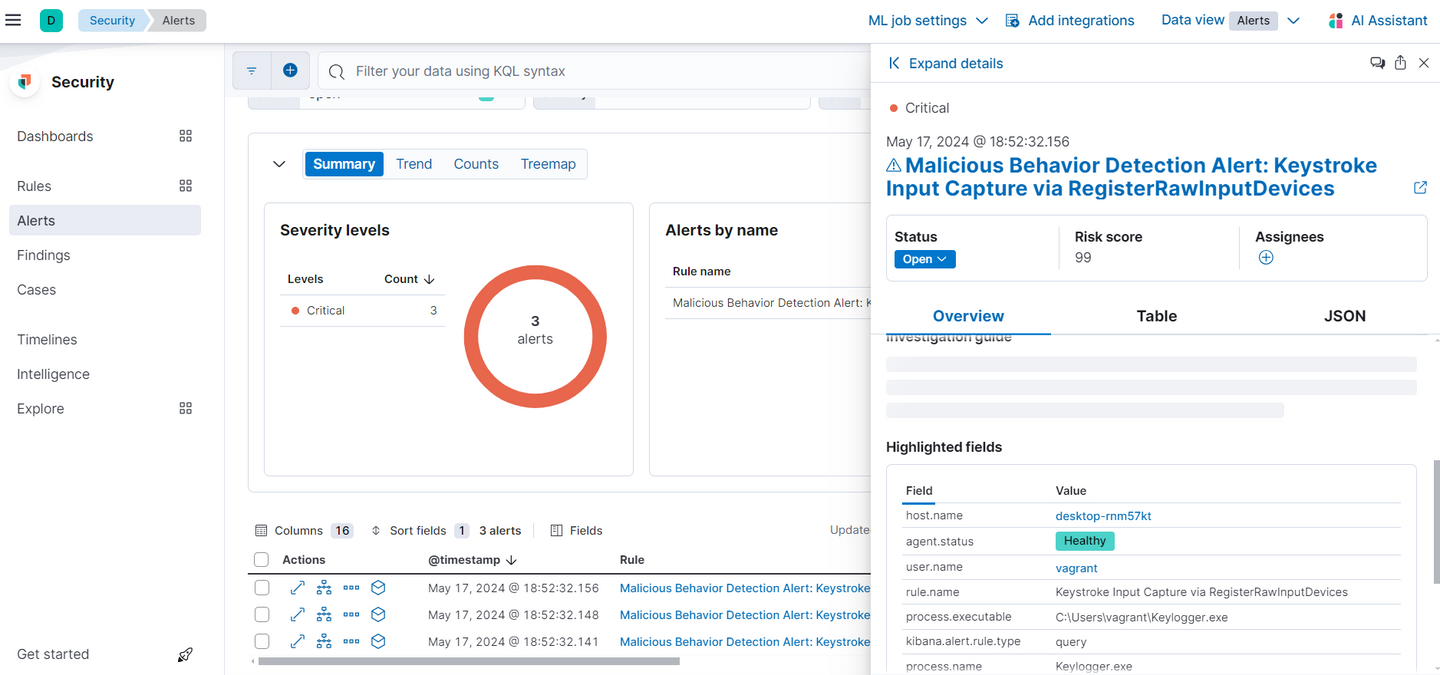Click the desktop-rnm57kt host name link
1440x675 pixels.
click(1103, 516)
